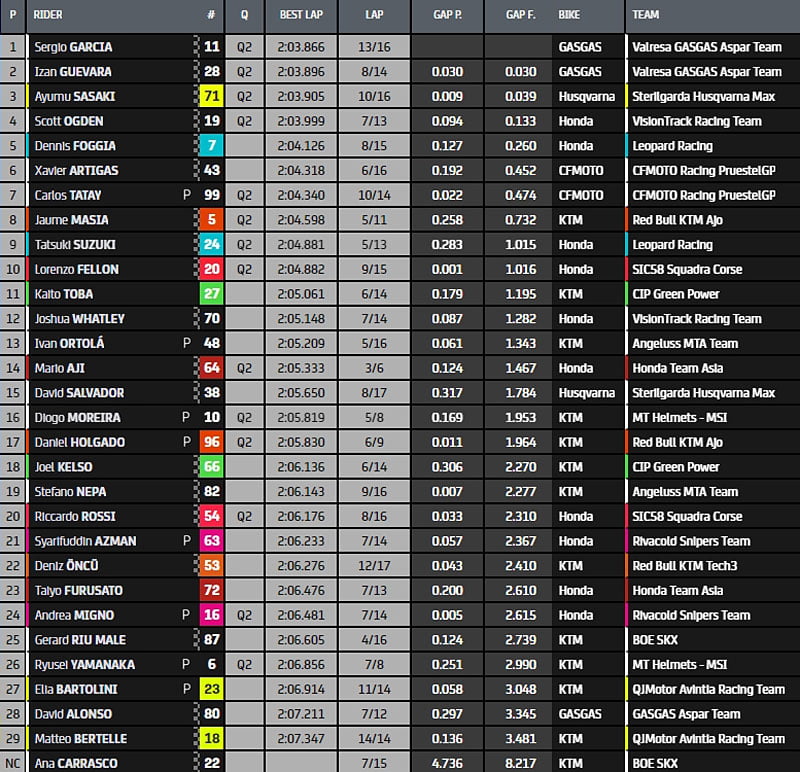
Task: Click the pit indicator P beside Carlos Tatay
Action: (185, 195)
